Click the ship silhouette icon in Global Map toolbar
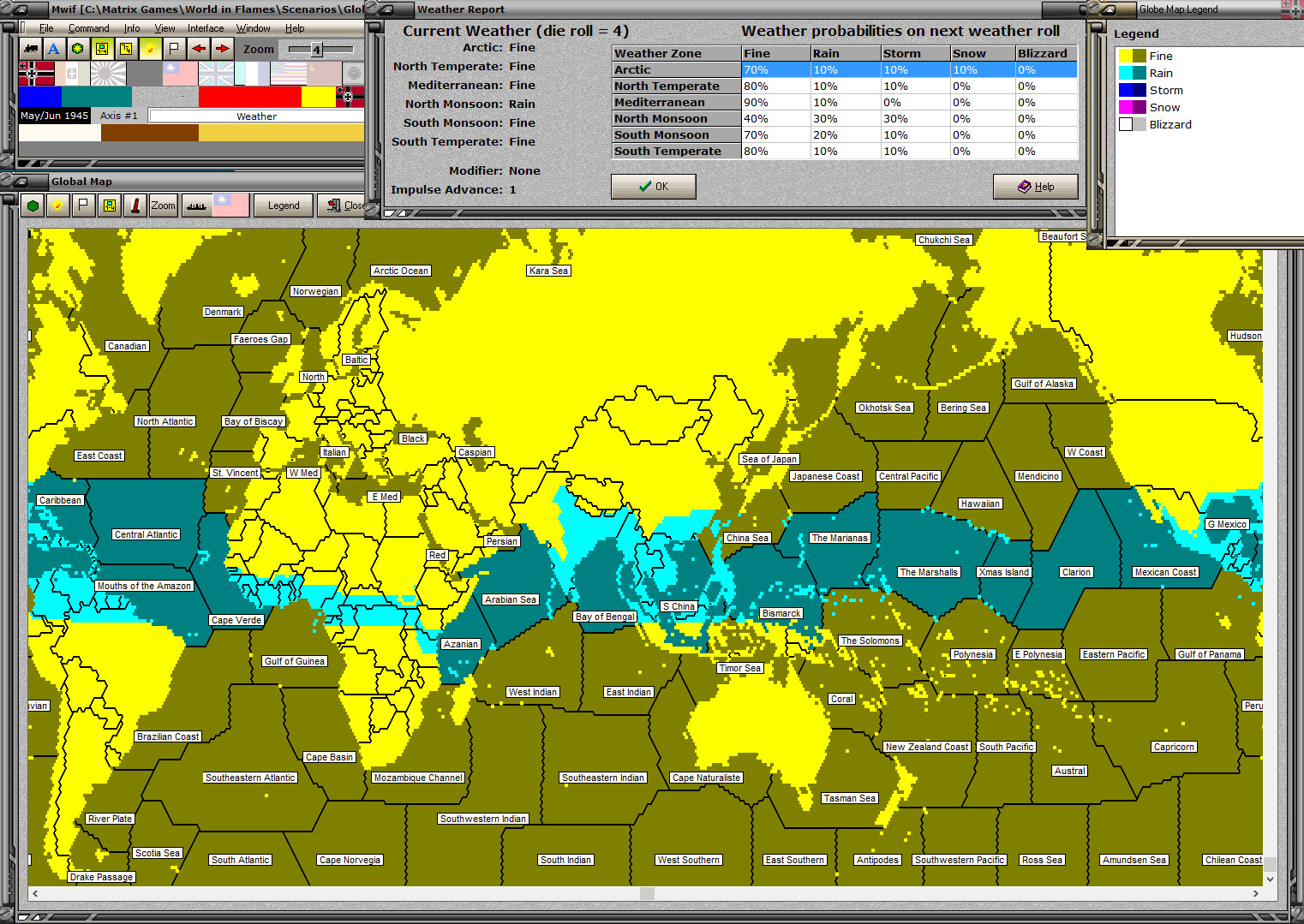The width and height of the screenshot is (1304, 924). 196,206
